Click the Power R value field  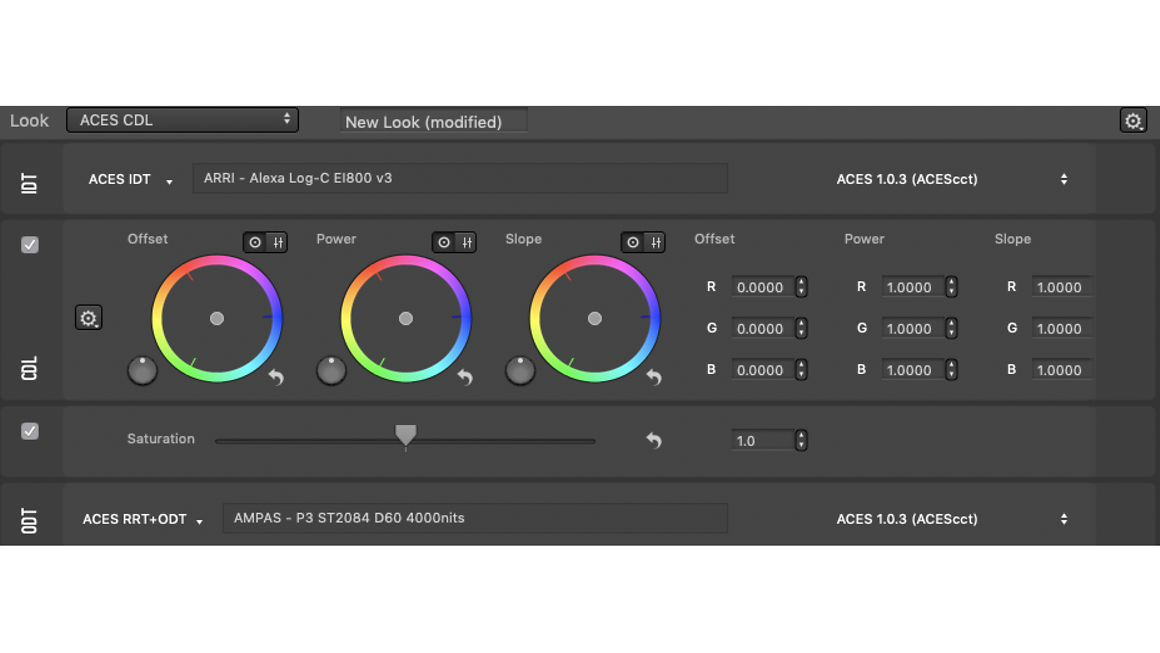(x=913, y=287)
